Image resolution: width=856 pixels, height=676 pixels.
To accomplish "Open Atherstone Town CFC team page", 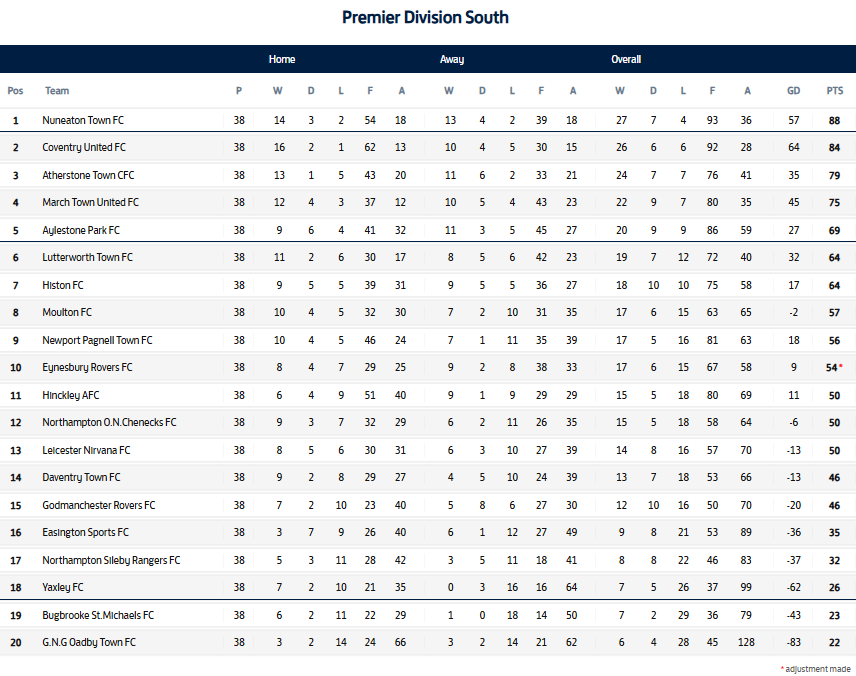I will pyautogui.click(x=88, y=175).
